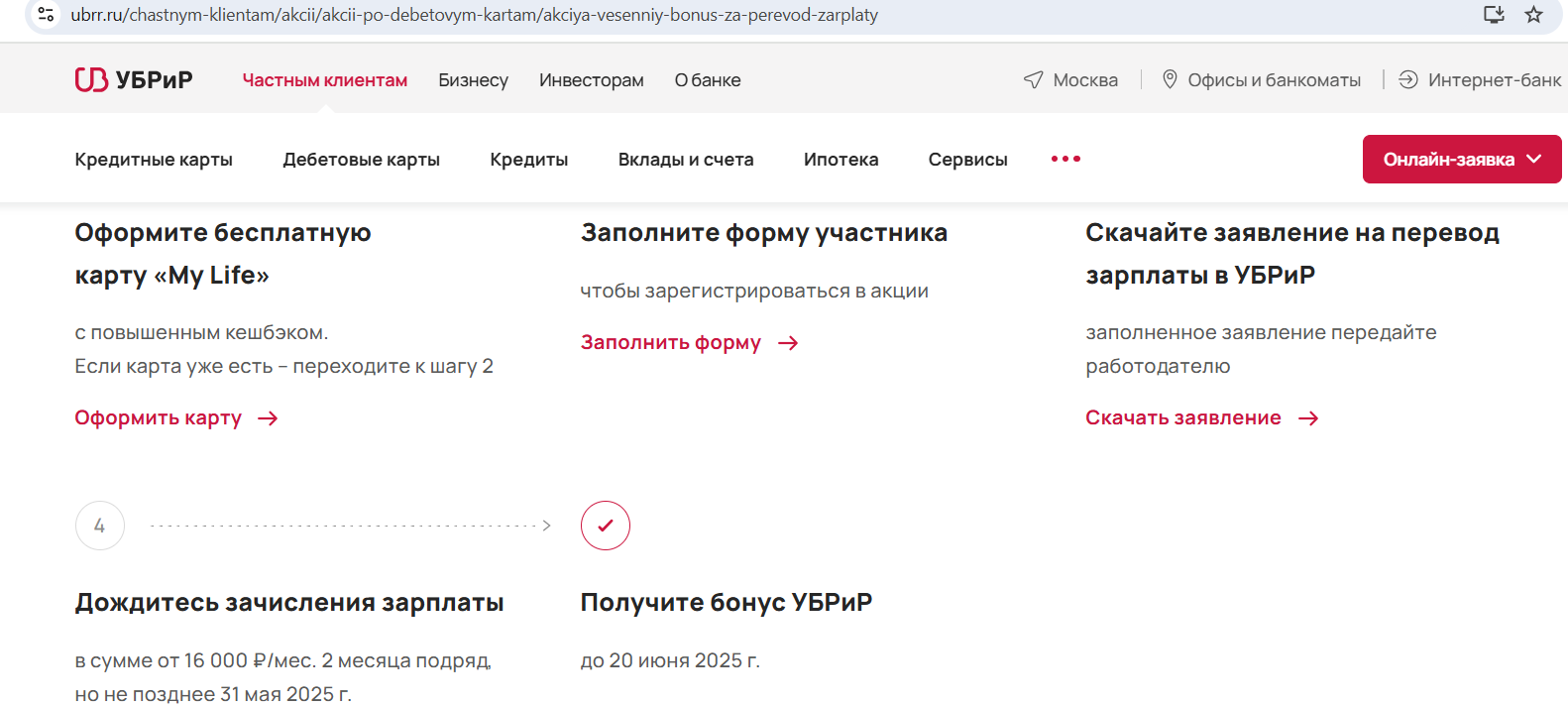
Task: Open the Дебетовые карты menu
Action: 361,160
